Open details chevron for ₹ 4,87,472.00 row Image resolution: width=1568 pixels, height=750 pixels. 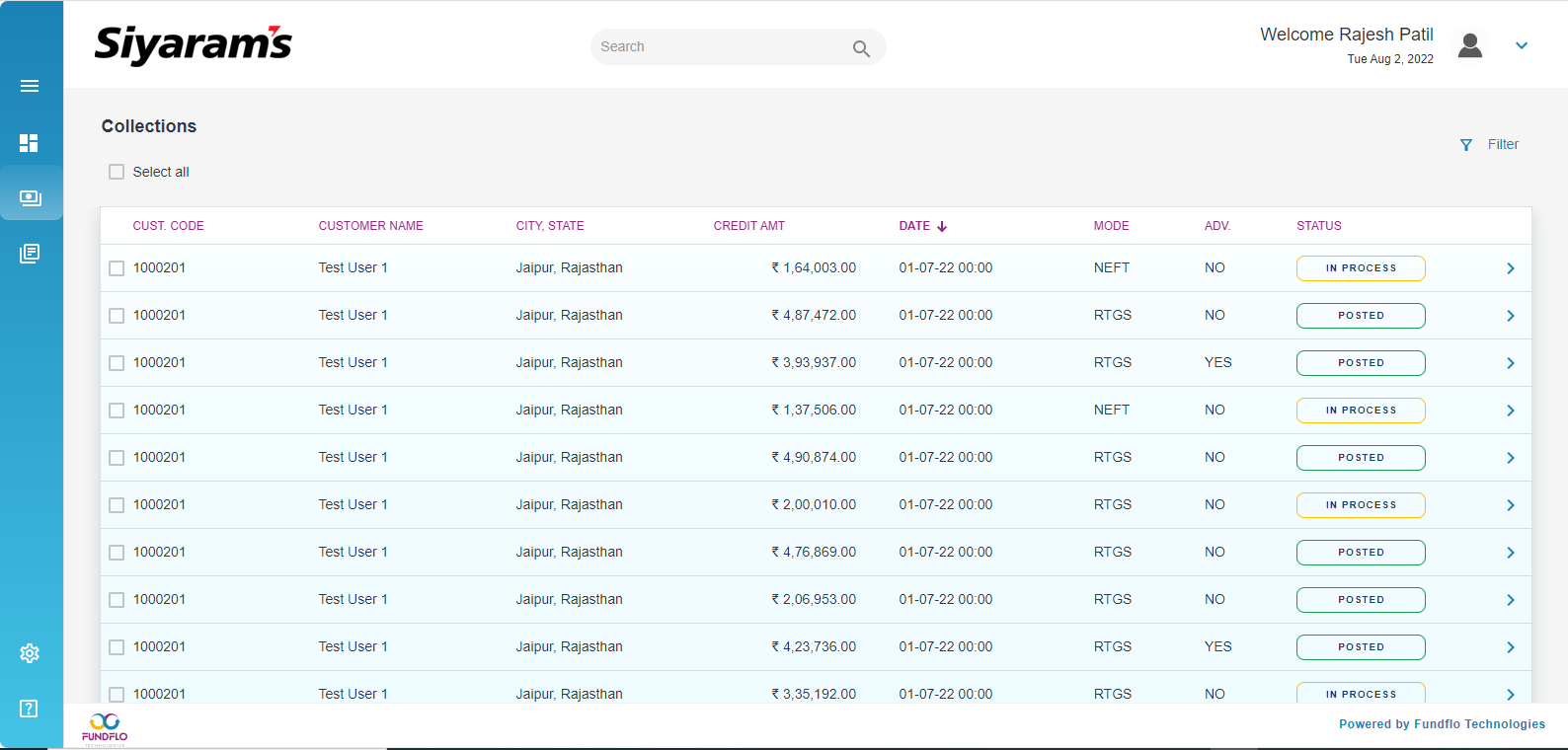(1511, 316)
